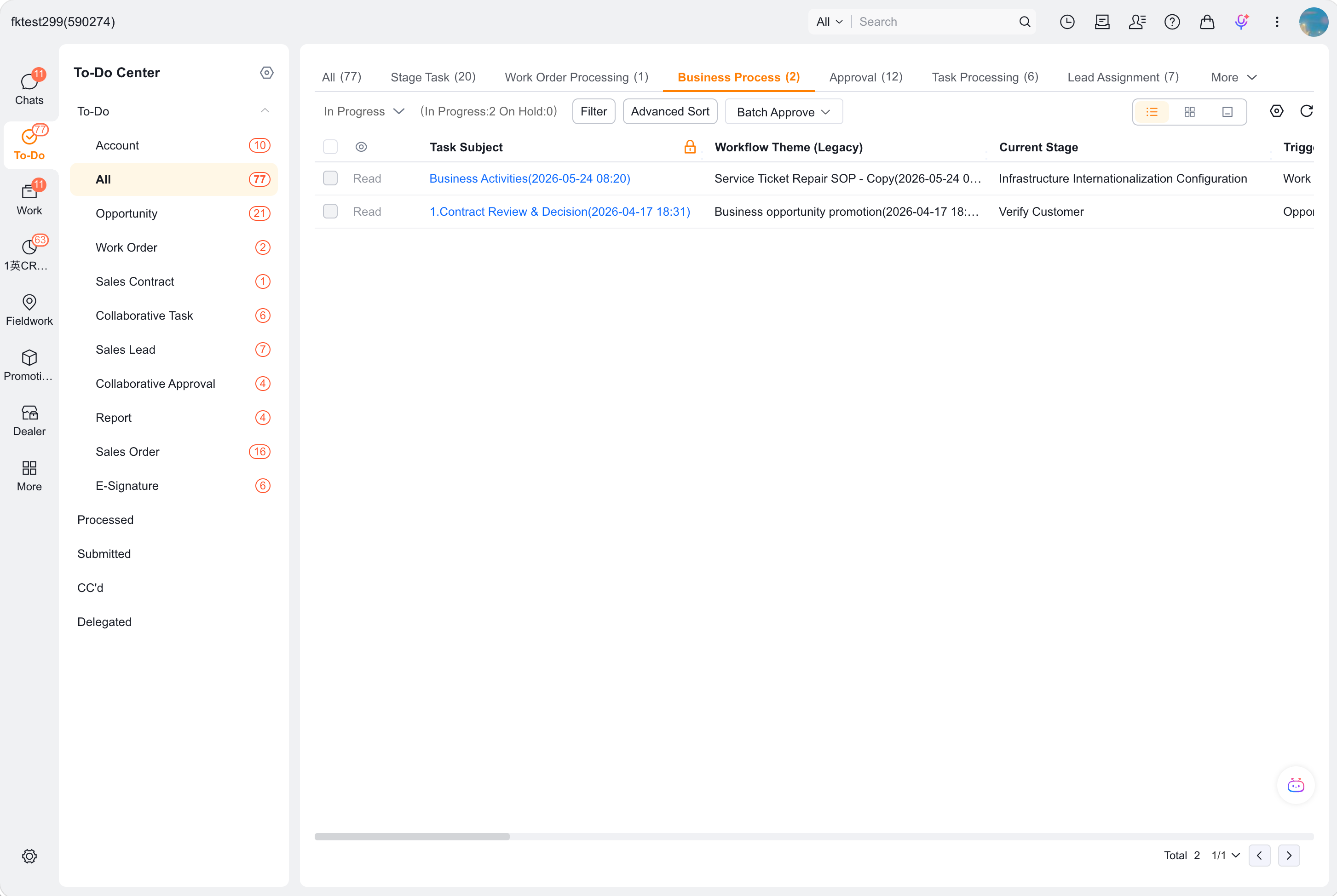1337x896 pixels.
Task: Open the shopping bag icon
Action: 1207,22
